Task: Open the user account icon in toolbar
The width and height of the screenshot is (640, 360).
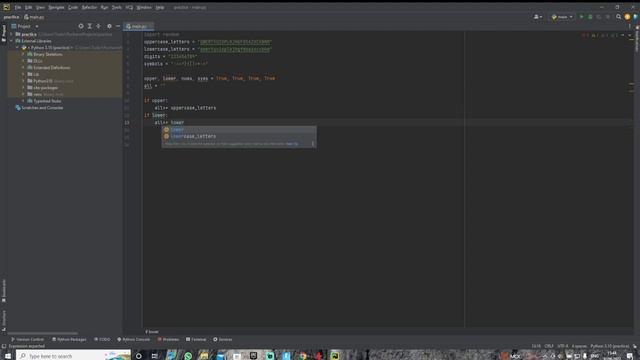Action: click(x=538, y=17)
